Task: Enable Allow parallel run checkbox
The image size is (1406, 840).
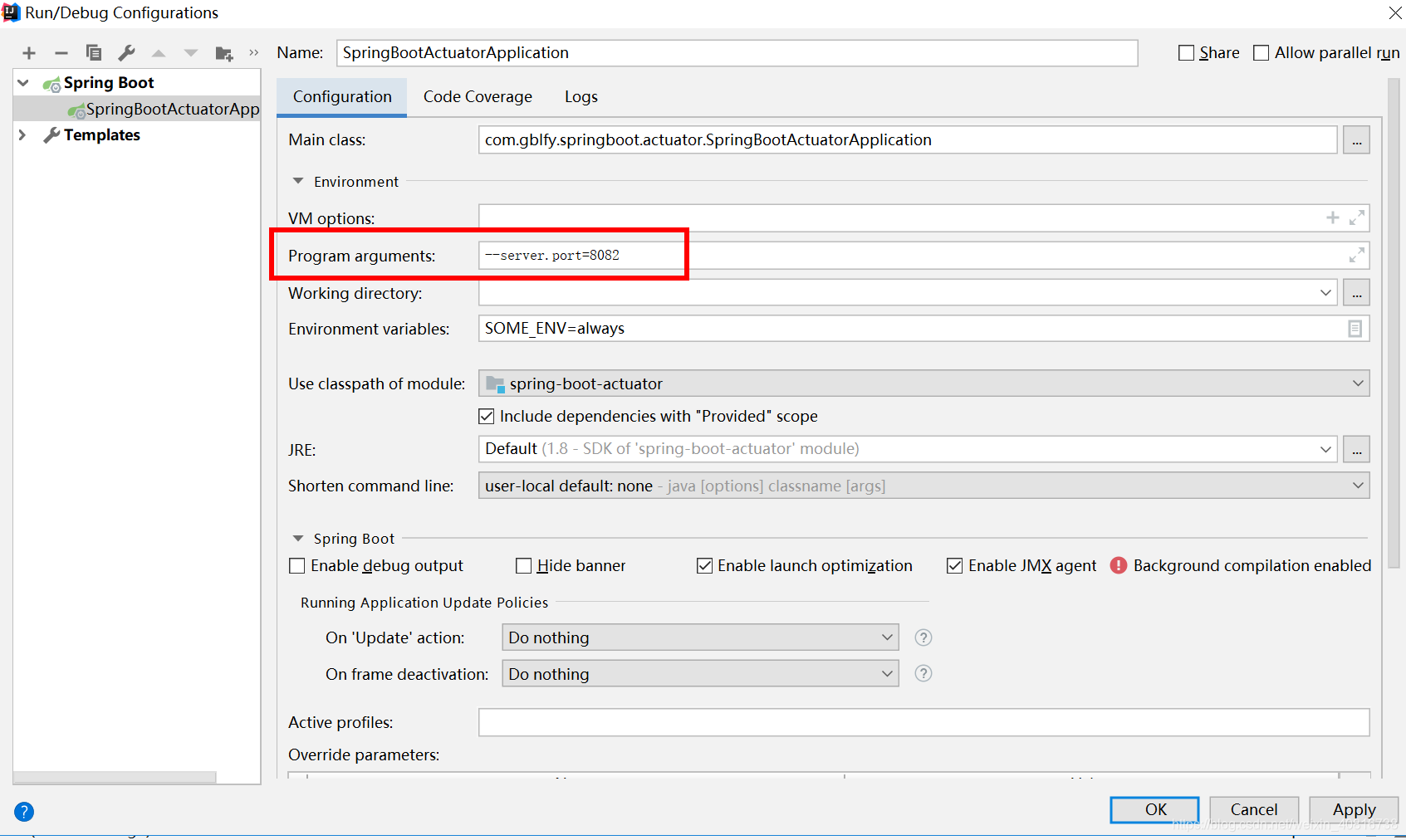Action: click(1261, 53)
